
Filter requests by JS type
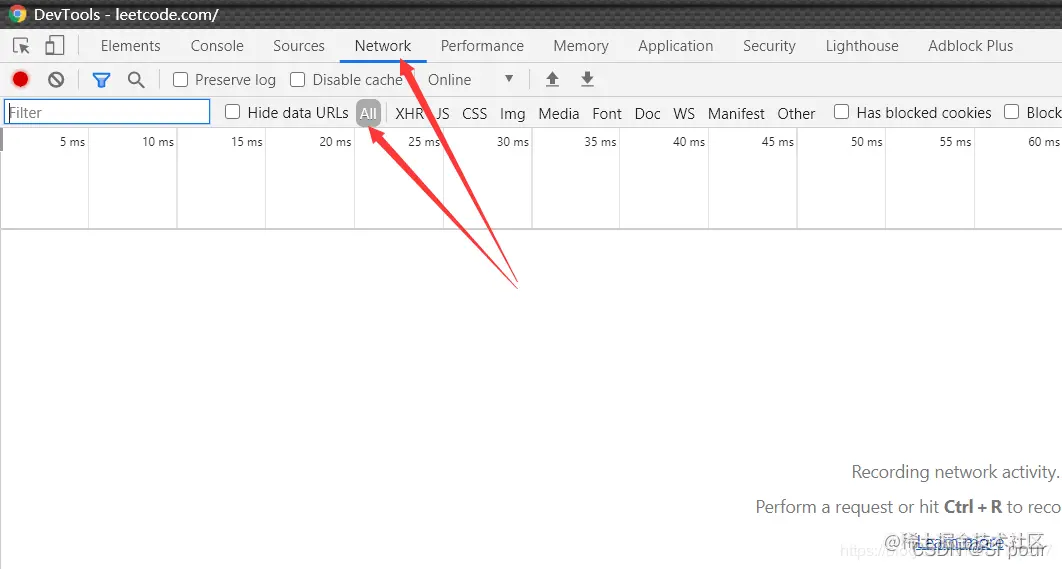coord(442,113)
